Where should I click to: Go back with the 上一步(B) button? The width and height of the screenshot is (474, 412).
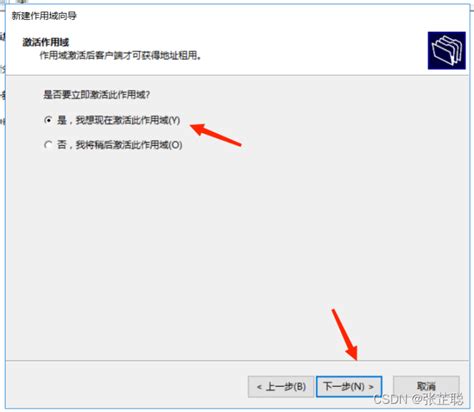281,387
